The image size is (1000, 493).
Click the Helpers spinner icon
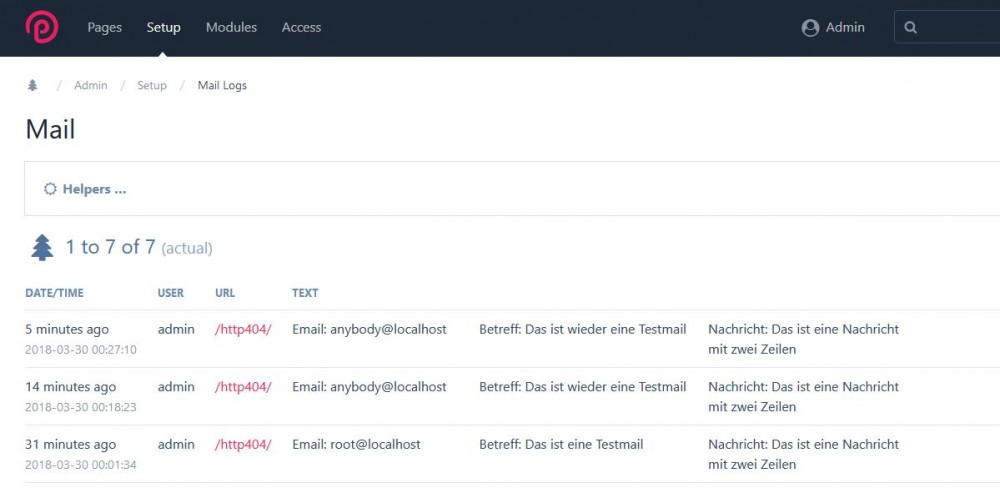(x=50, y=189)
